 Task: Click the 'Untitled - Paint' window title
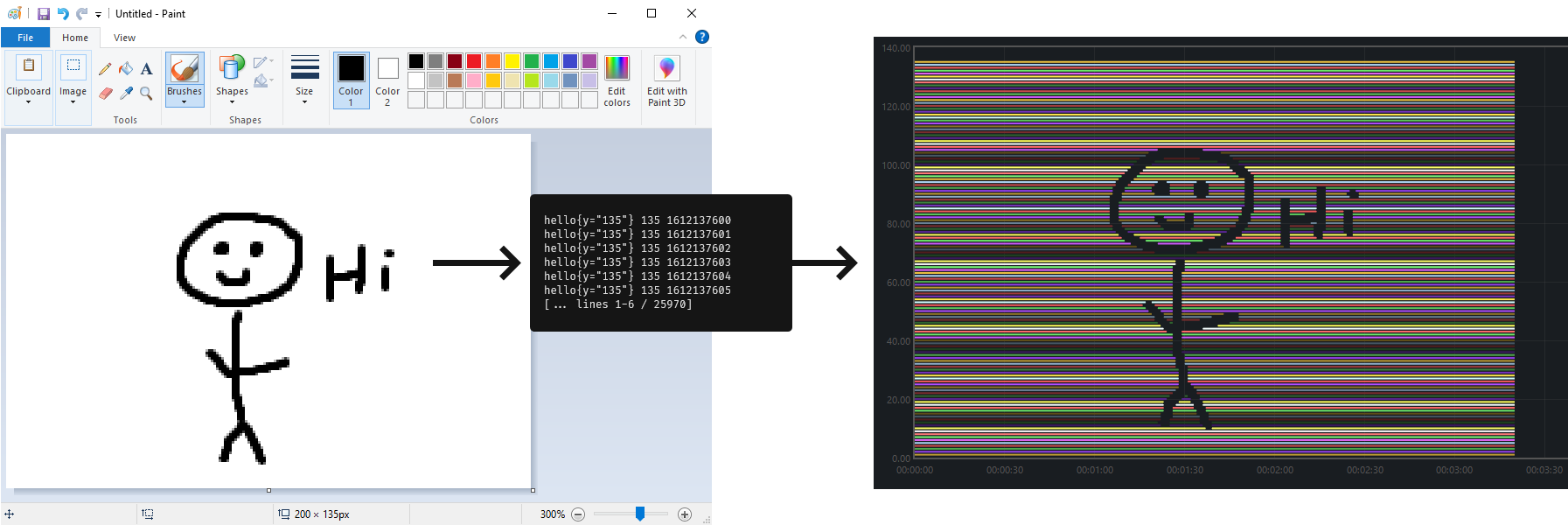click(150, 14)
